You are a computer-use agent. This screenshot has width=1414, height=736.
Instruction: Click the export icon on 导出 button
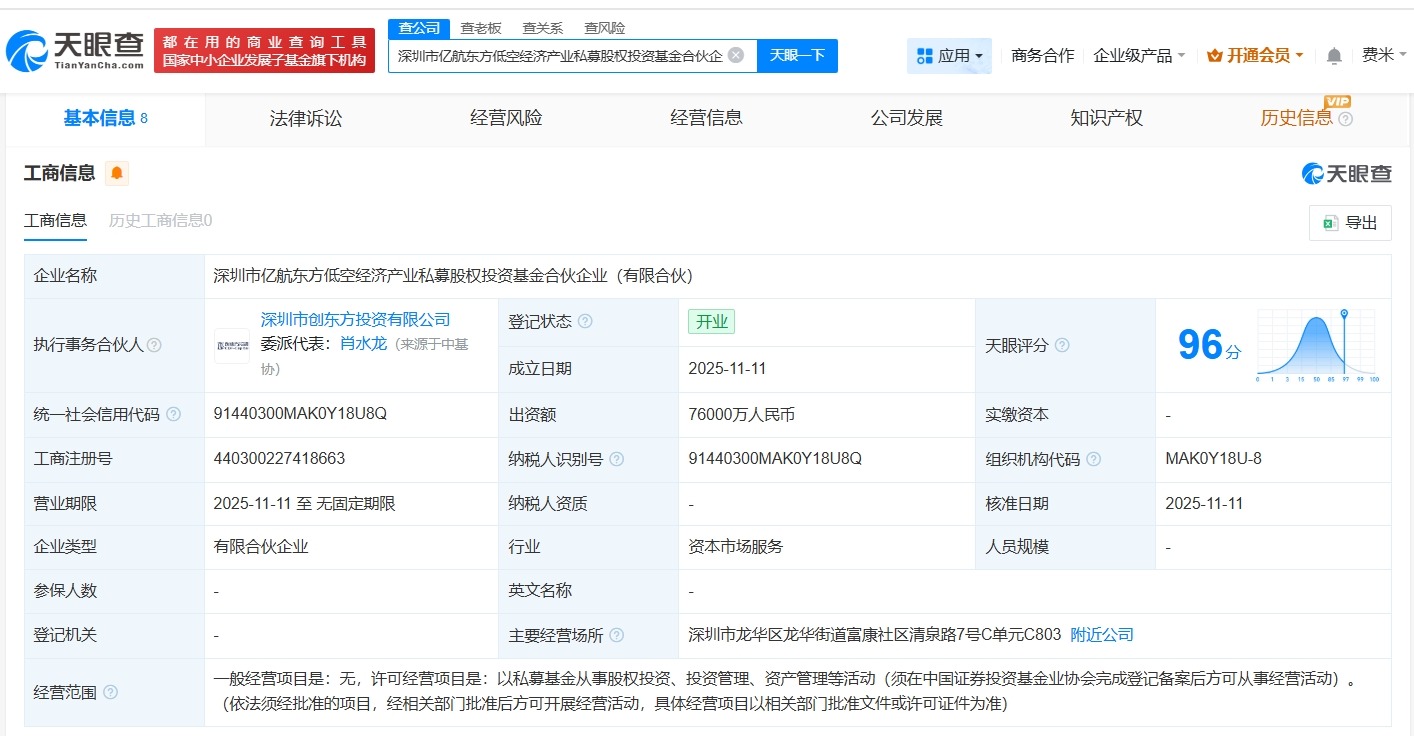[x=1330, y=222]
